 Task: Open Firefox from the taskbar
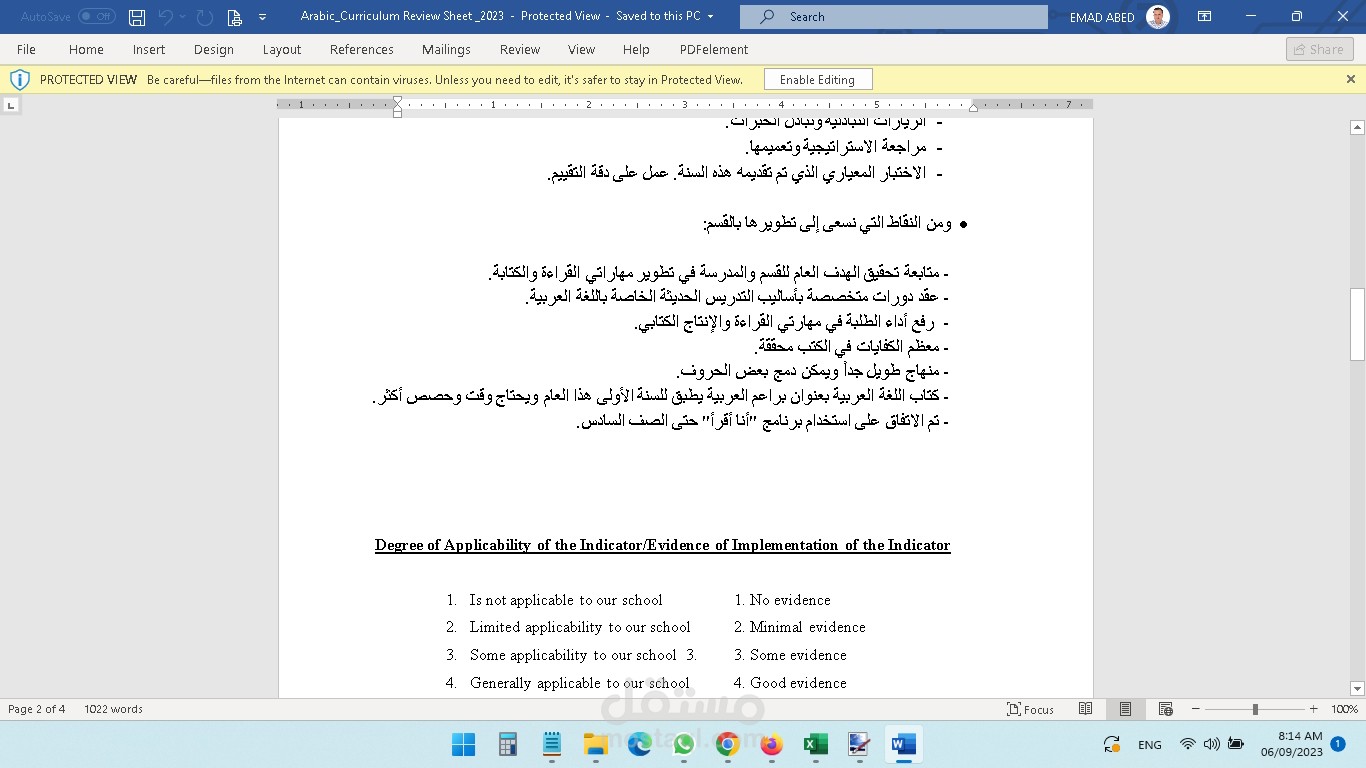(x=771, y=744)
